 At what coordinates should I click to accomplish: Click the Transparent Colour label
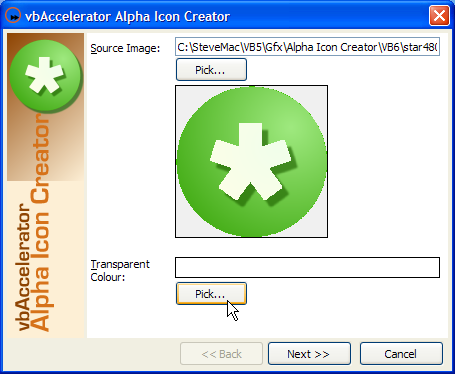click(120, 270)
